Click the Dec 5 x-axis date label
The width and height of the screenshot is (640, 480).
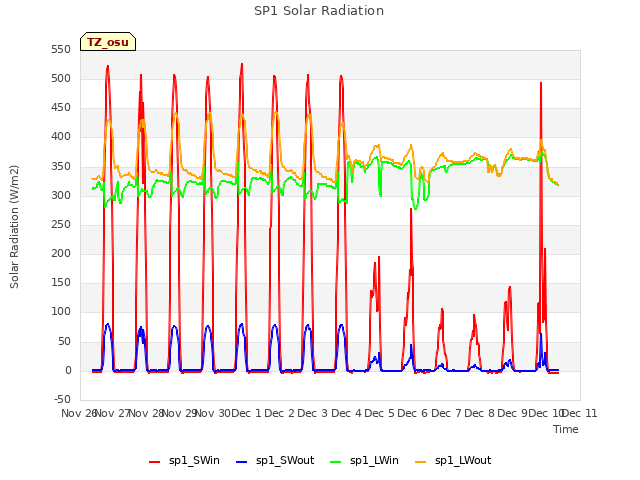coord(380,413)
